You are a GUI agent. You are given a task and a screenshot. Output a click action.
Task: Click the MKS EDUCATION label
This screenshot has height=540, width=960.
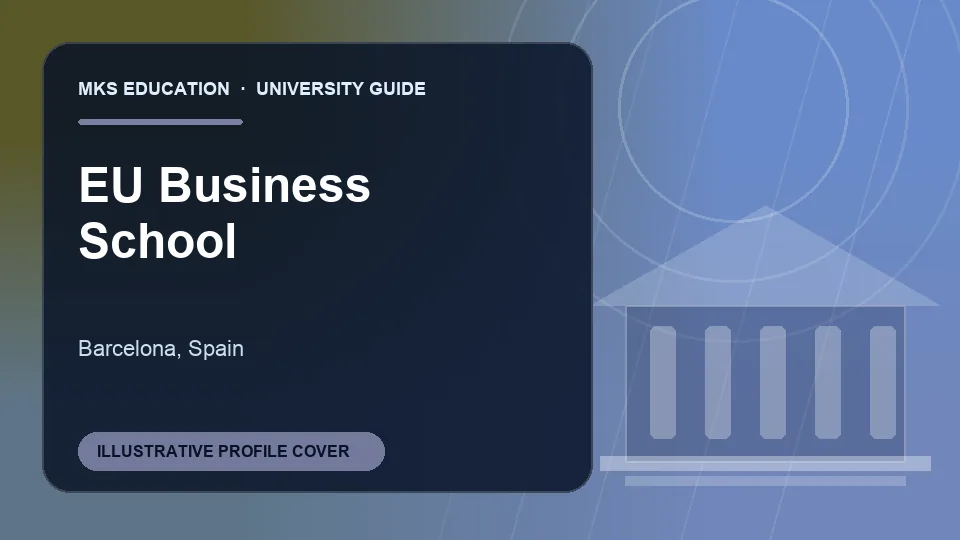(x=154, y=89)
